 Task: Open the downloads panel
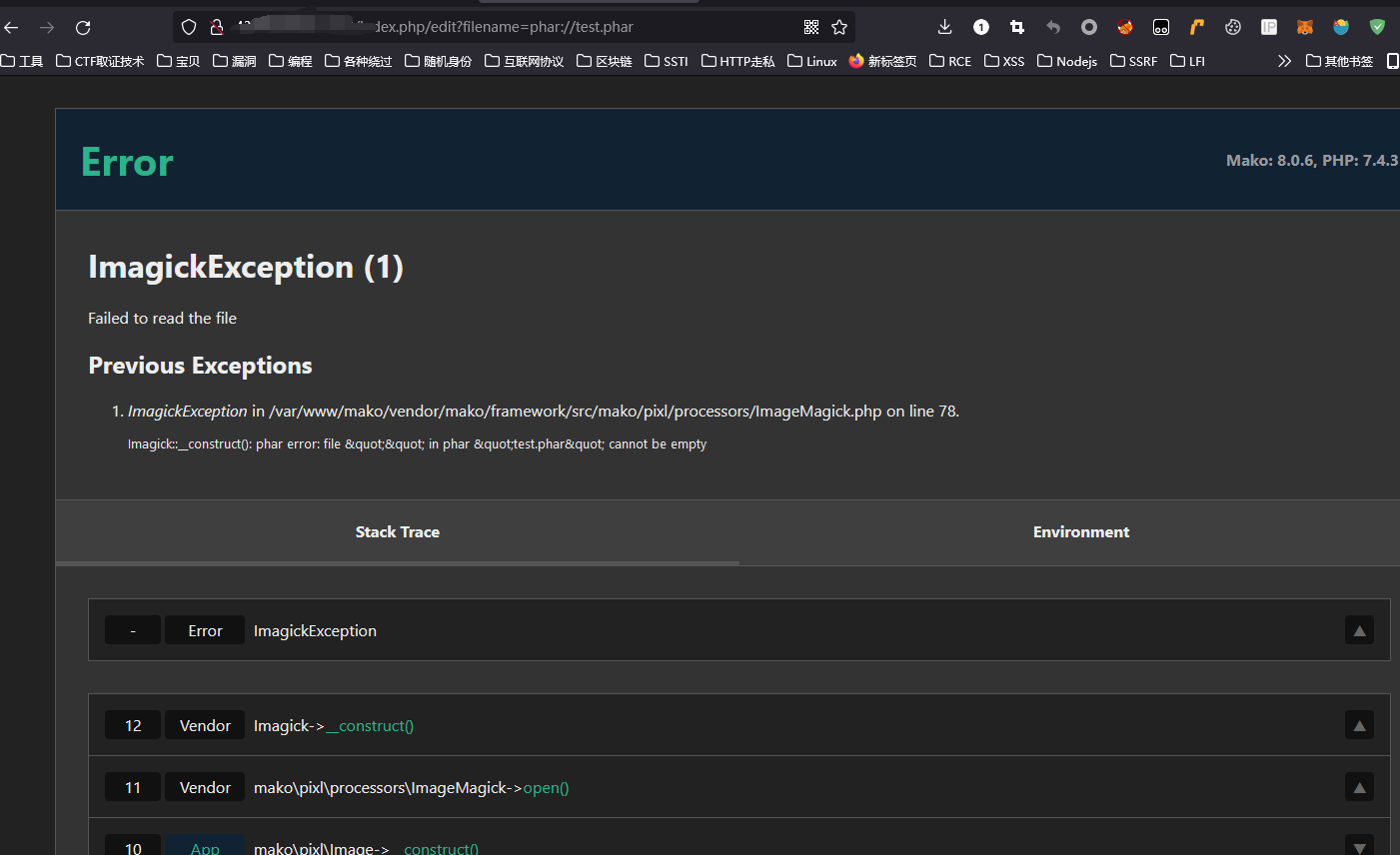[x=944, y=27]
